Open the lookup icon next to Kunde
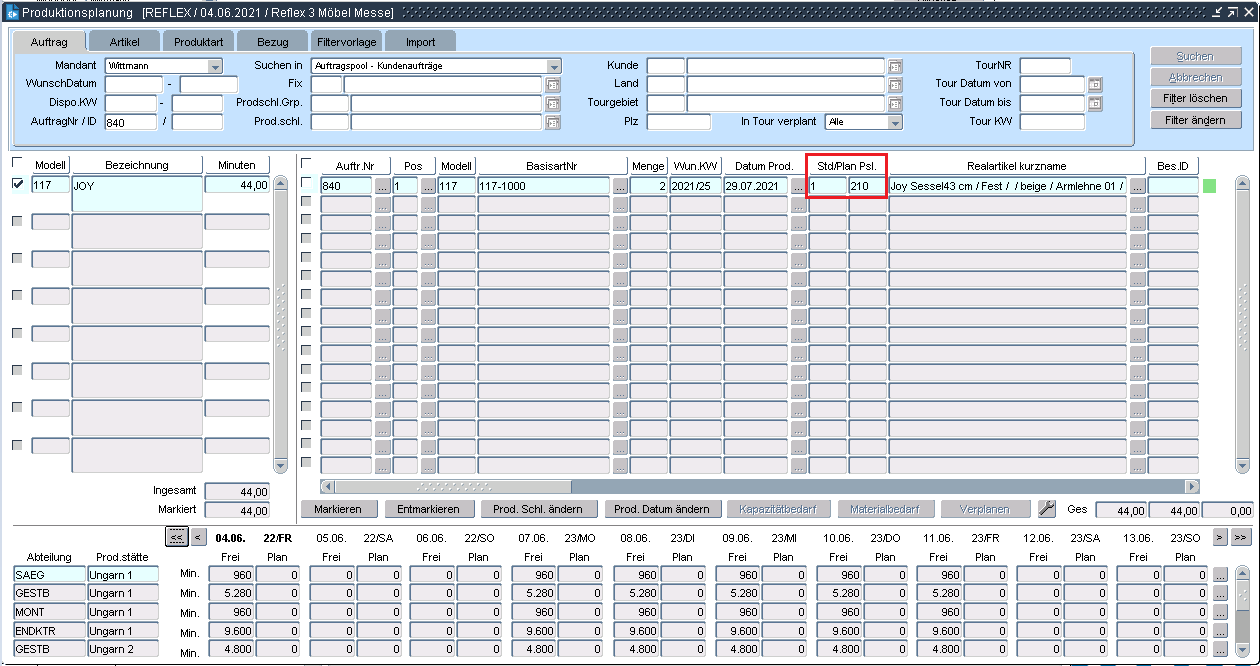 [895, 66]
